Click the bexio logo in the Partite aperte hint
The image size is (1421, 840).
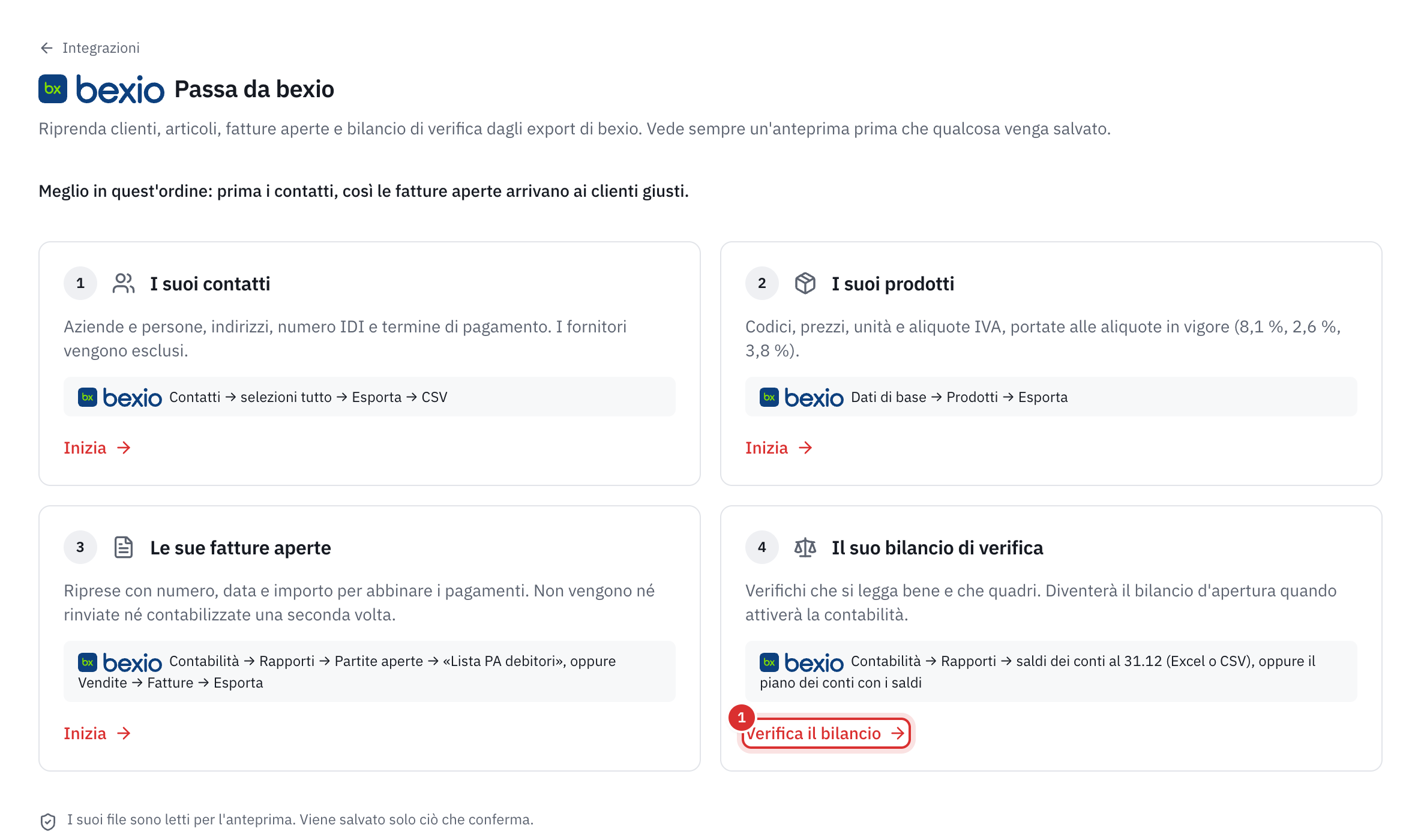[120, 662]
